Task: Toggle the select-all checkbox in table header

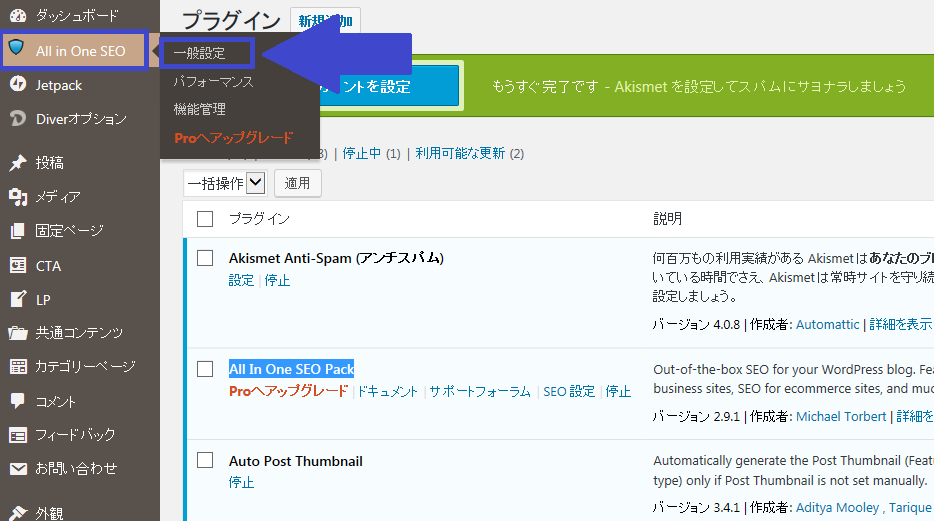Action: [x=205, y=219]
